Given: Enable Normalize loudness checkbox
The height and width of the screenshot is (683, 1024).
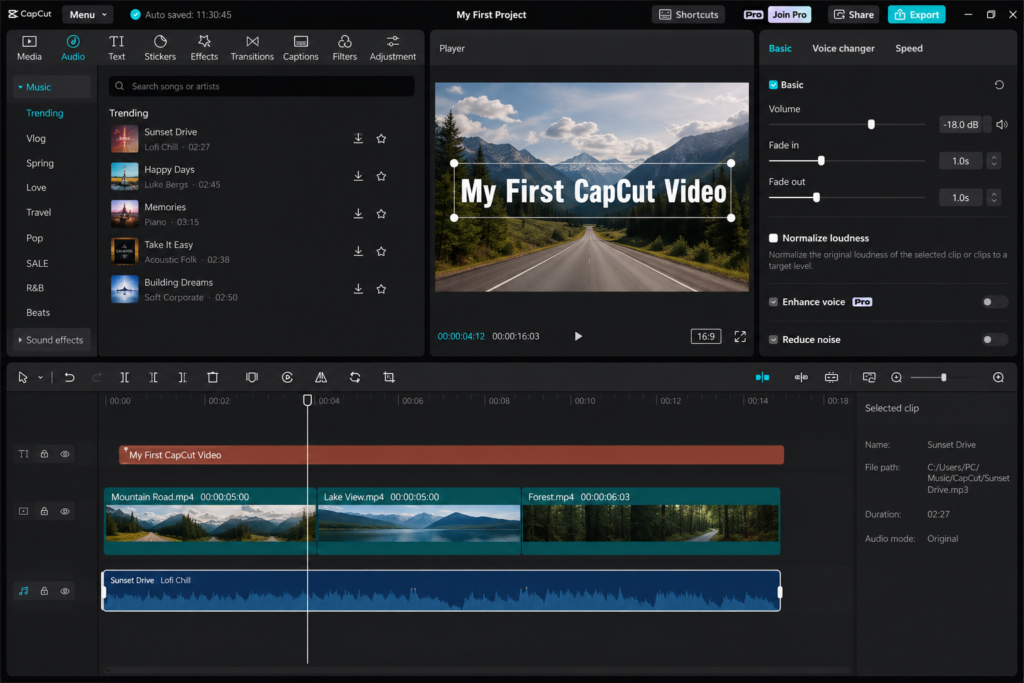Looking at the screenshot, I should pos(773,238).
